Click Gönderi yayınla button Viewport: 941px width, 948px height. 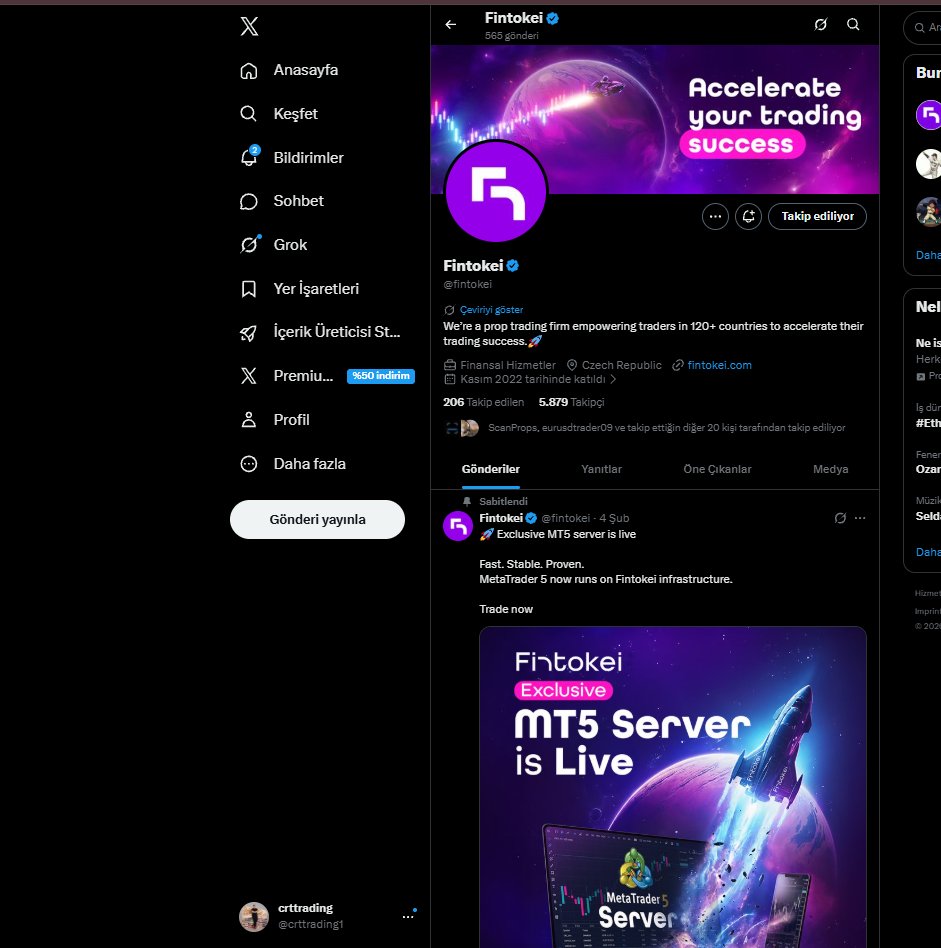[317, 519]
